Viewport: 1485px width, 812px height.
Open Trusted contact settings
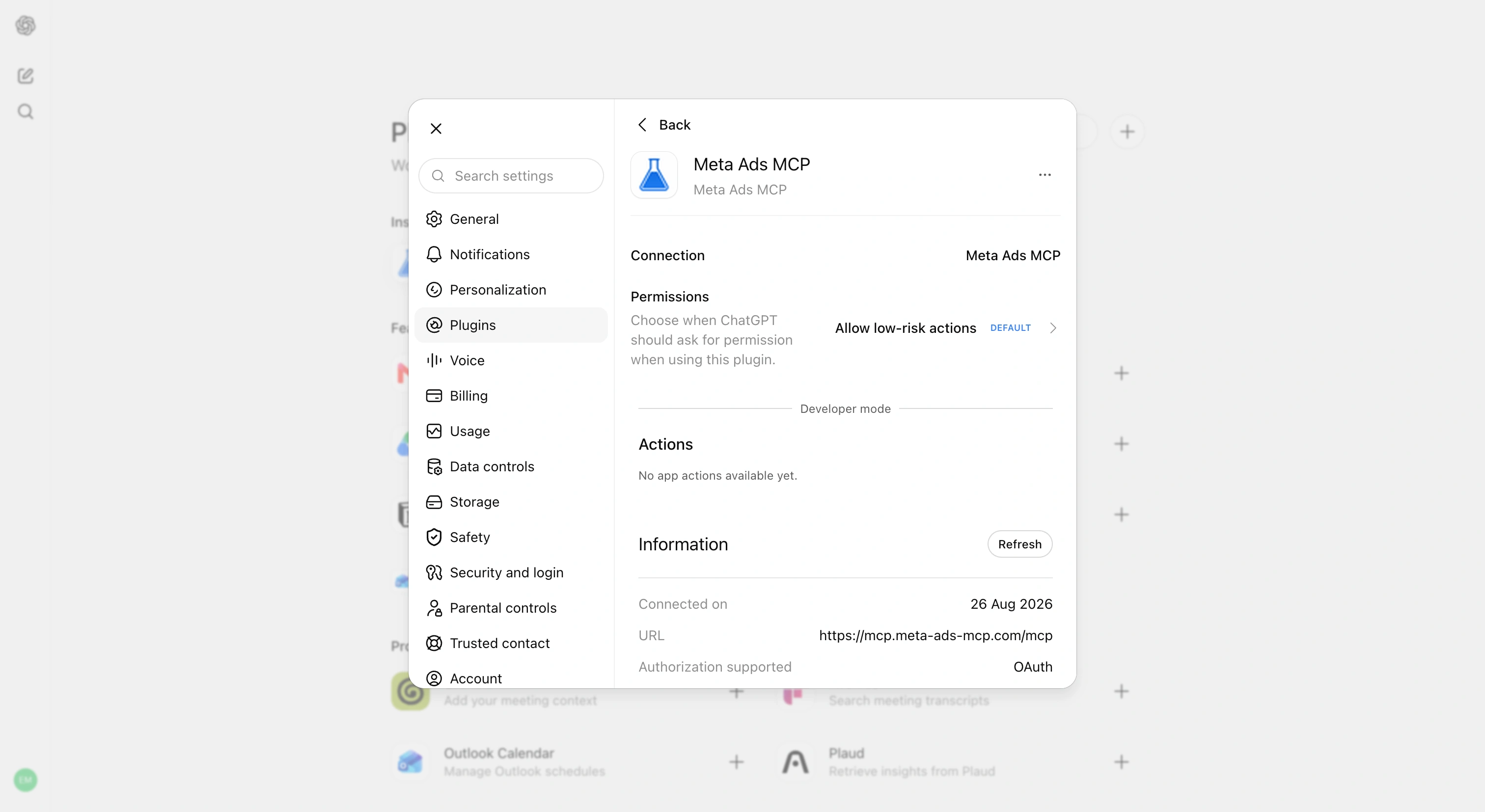[x=511, y=643]
